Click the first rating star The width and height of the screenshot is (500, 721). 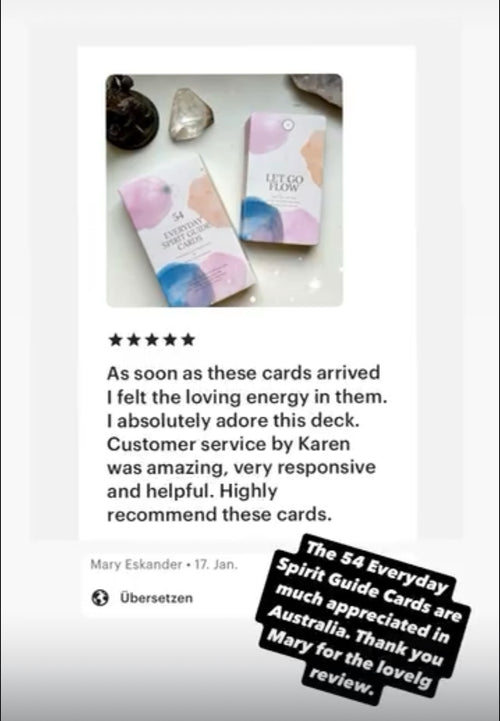(x=115, y=340)
